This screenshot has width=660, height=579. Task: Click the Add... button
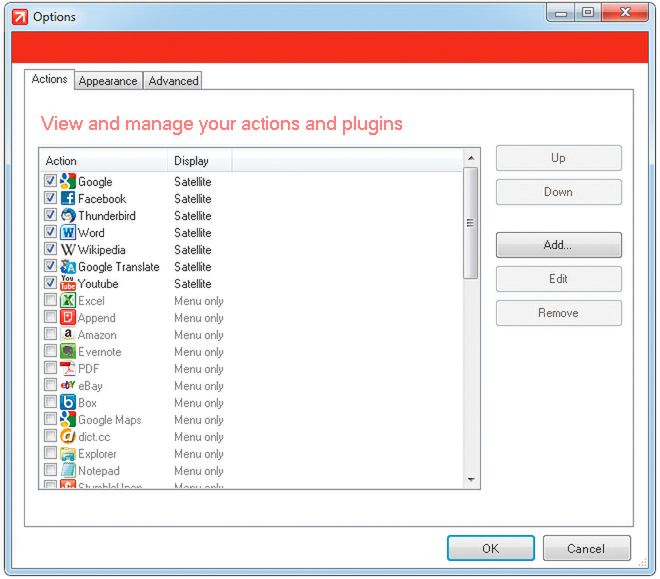point(559,245)
